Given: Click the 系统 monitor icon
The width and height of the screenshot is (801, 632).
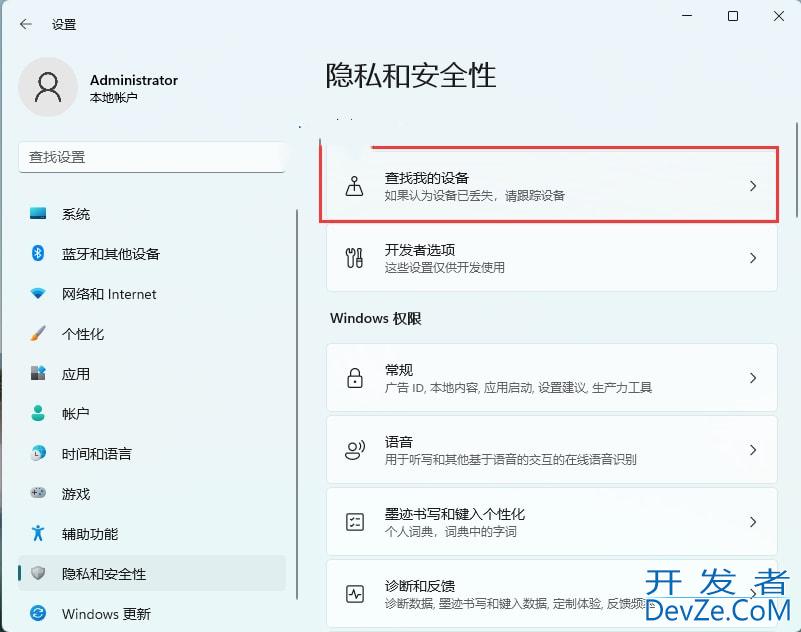Looking at the screenshot, I should tap(38, 213).
